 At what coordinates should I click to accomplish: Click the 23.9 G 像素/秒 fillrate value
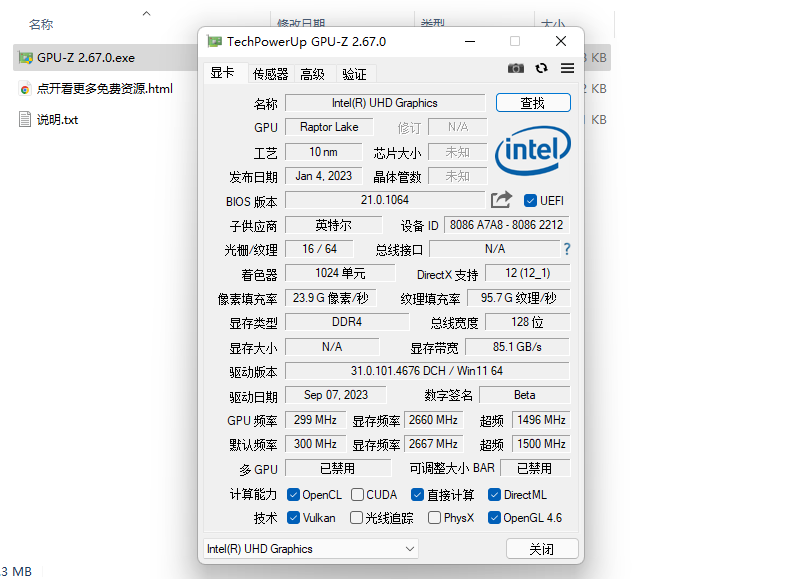(330, 298)
